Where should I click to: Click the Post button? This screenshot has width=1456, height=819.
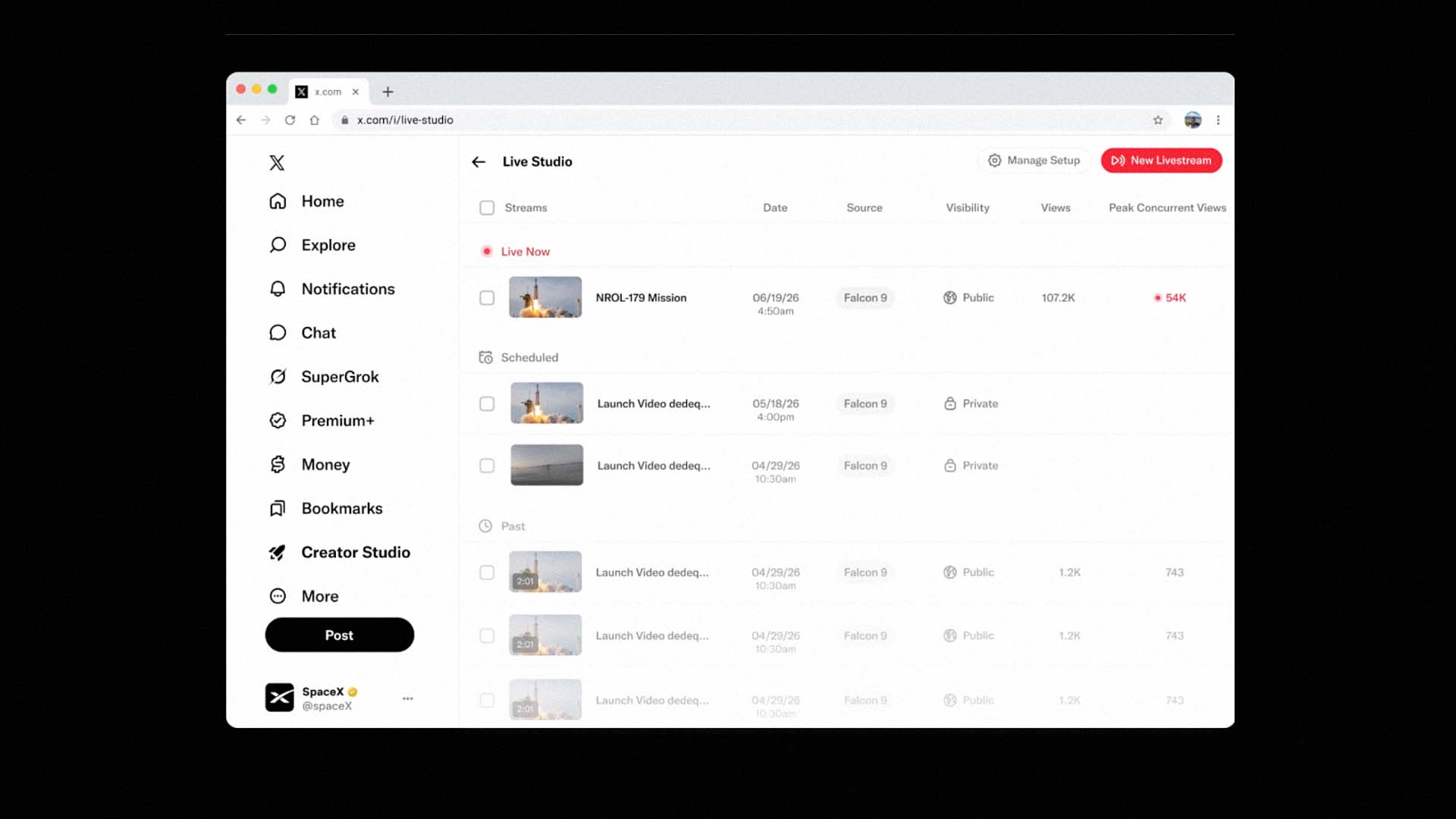340,635
